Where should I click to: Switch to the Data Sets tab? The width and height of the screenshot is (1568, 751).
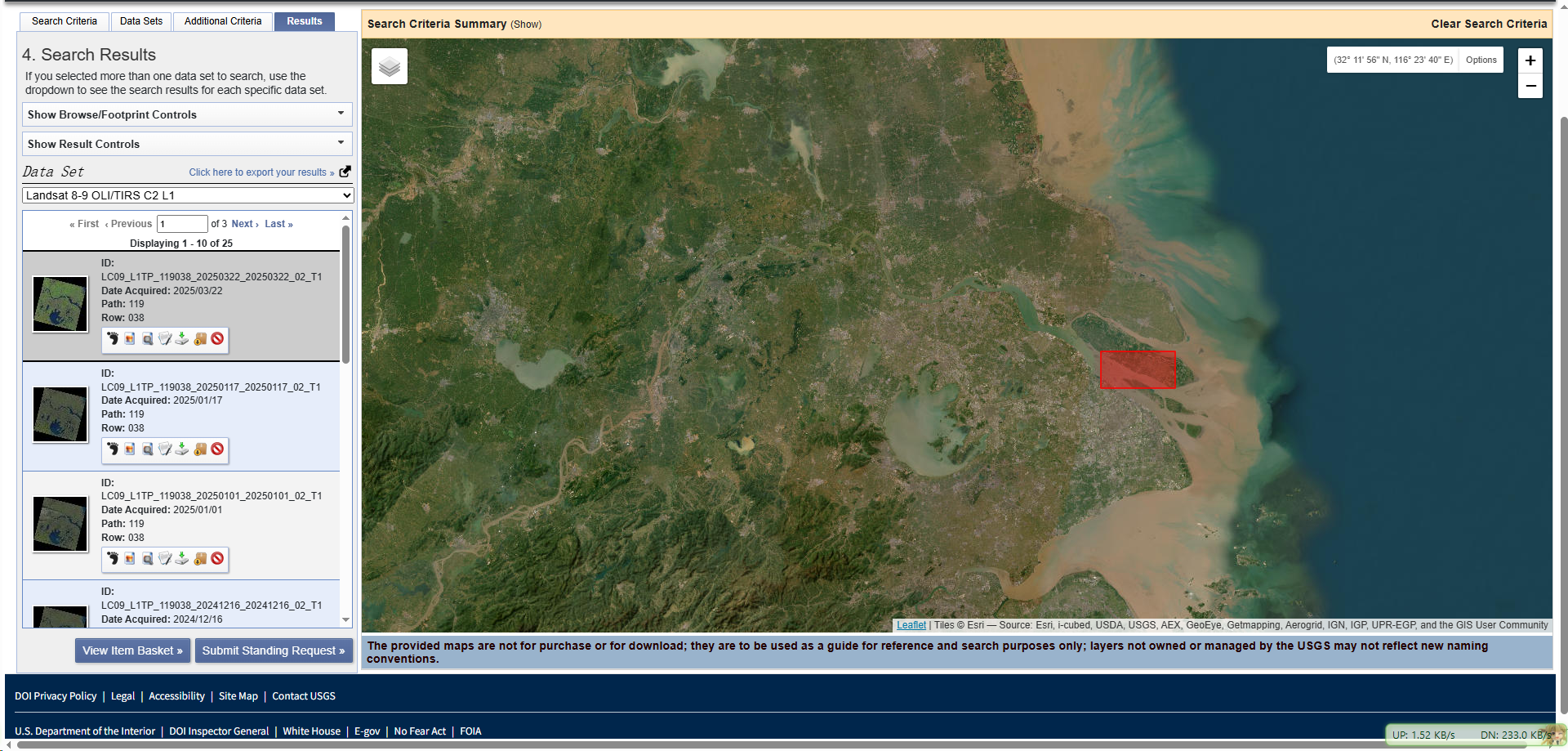coord(140,21)
